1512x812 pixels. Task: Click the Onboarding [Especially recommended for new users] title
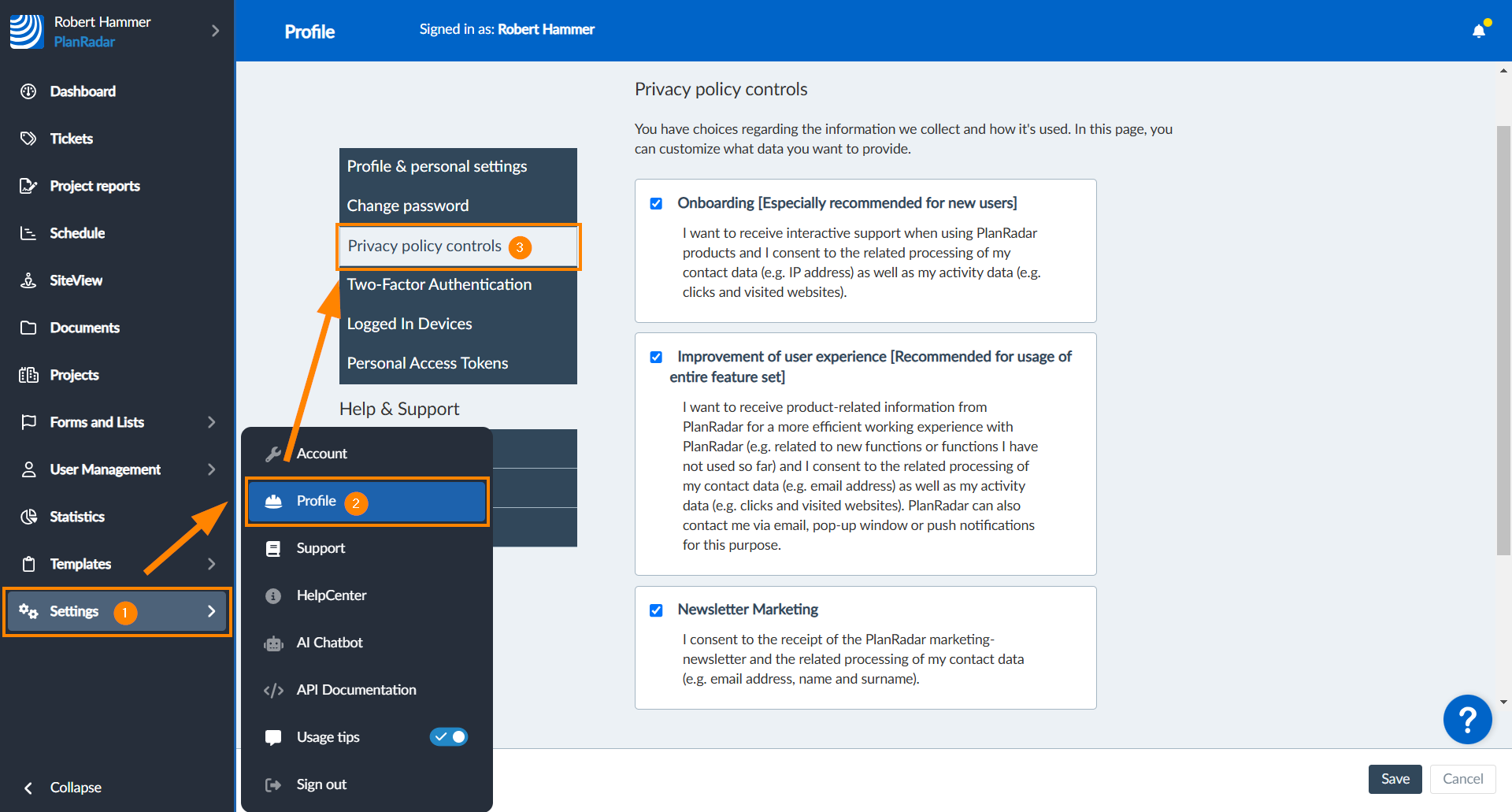tap(847, 203)
